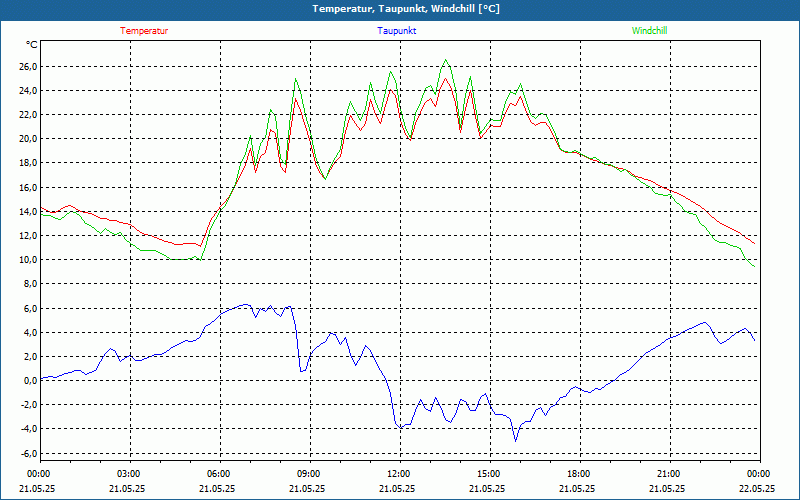
Task: Click the 21.05.25 date under 12:00
Action: 397,488
